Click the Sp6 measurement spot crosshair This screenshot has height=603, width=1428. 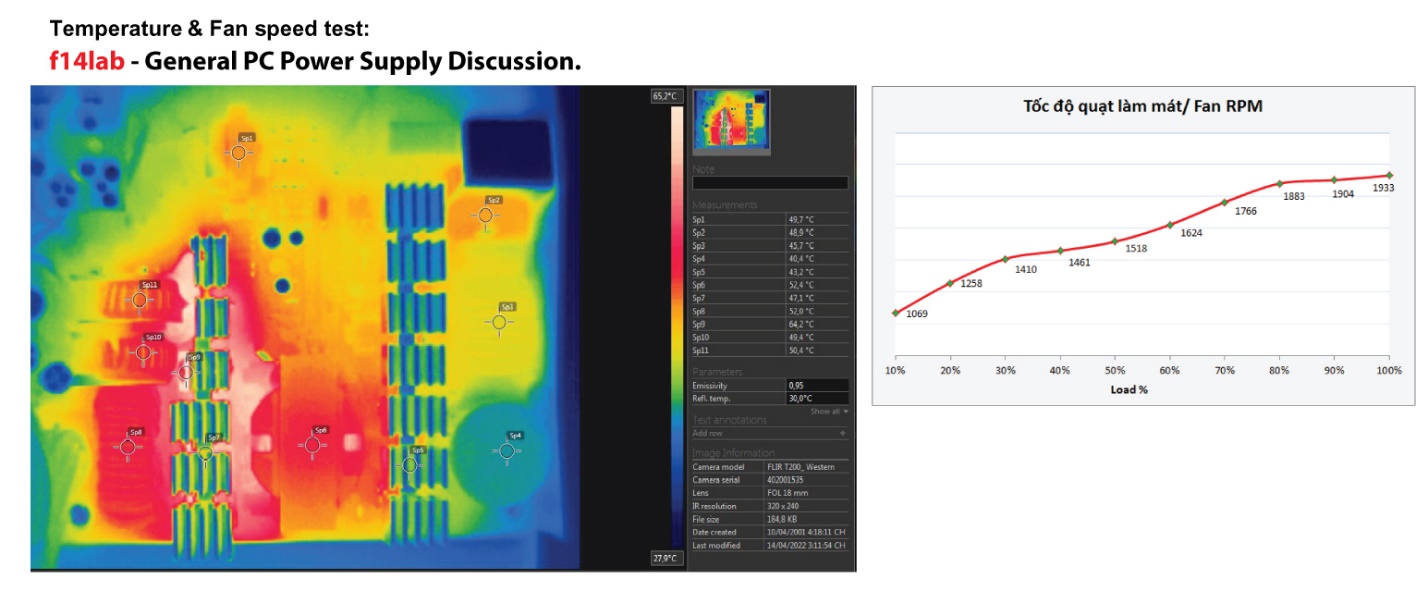tap(312, 444)
